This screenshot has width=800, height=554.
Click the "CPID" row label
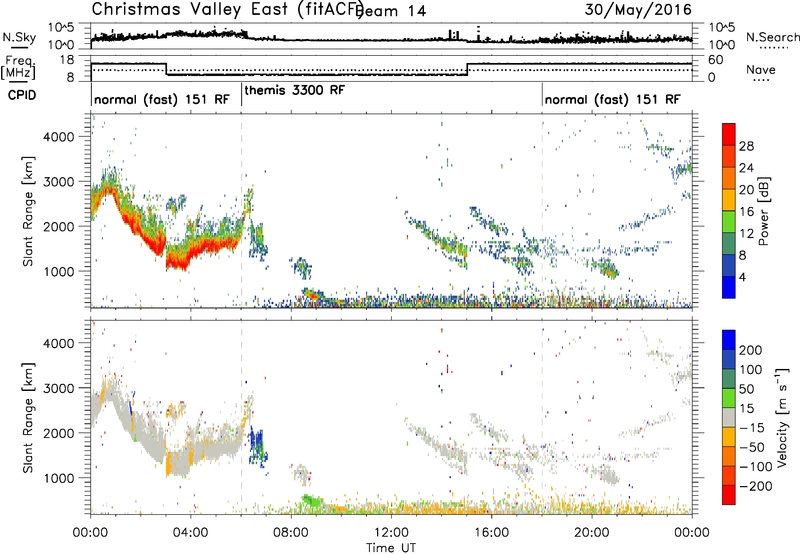click(x=22, y=95)
